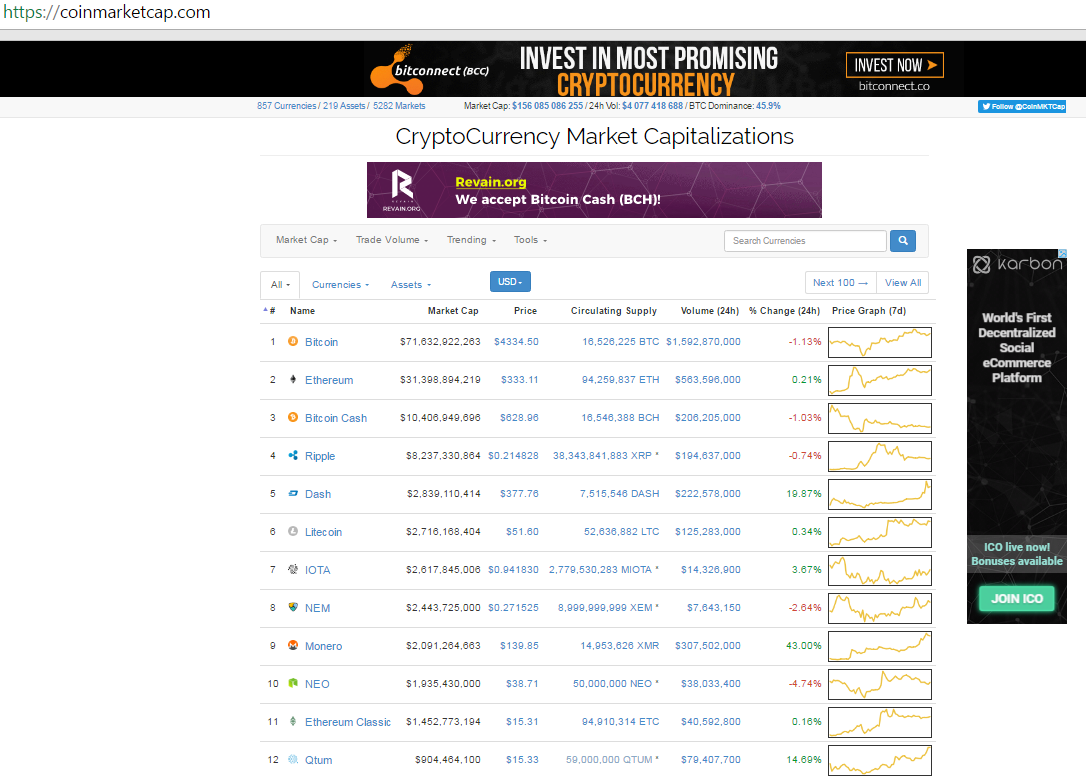Image resolution: width=1086 pixels, height=778 pixels.
Task: Open the Ethereum Classic link
Action: point(348,722)
